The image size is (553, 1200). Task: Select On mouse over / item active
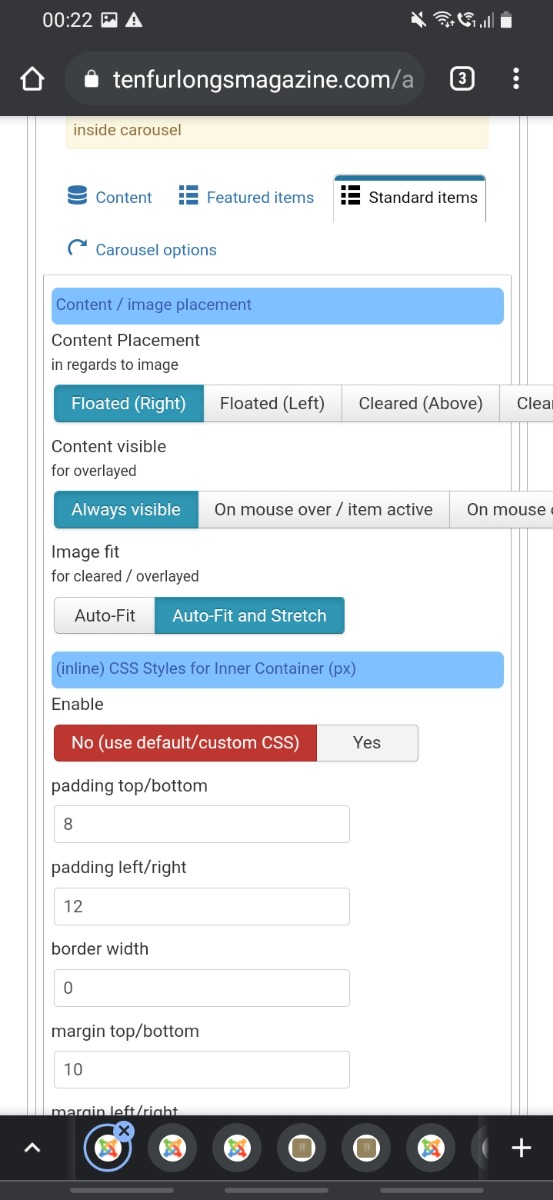coord(323,510)
